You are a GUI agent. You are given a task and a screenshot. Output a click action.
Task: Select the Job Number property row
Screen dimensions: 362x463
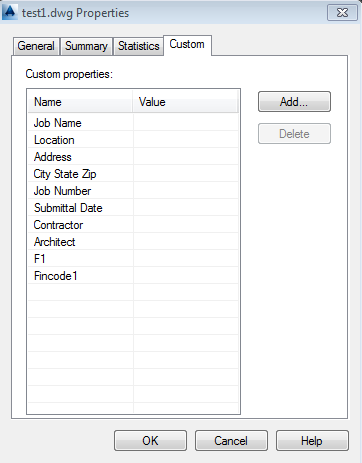[133, 191]
